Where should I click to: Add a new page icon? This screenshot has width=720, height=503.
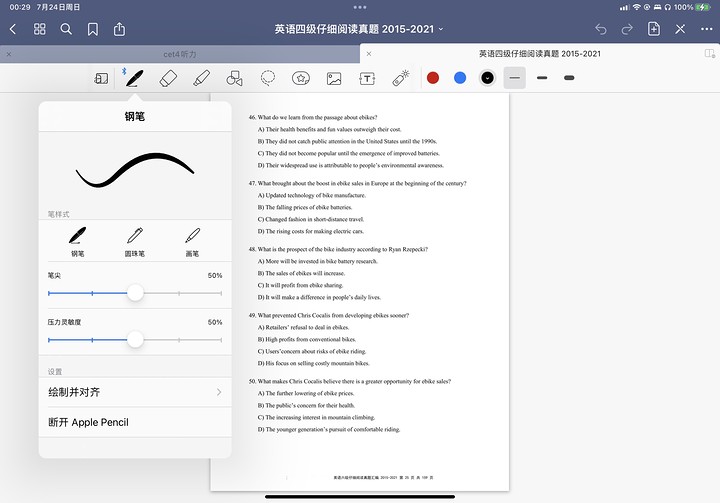point(653,29)
